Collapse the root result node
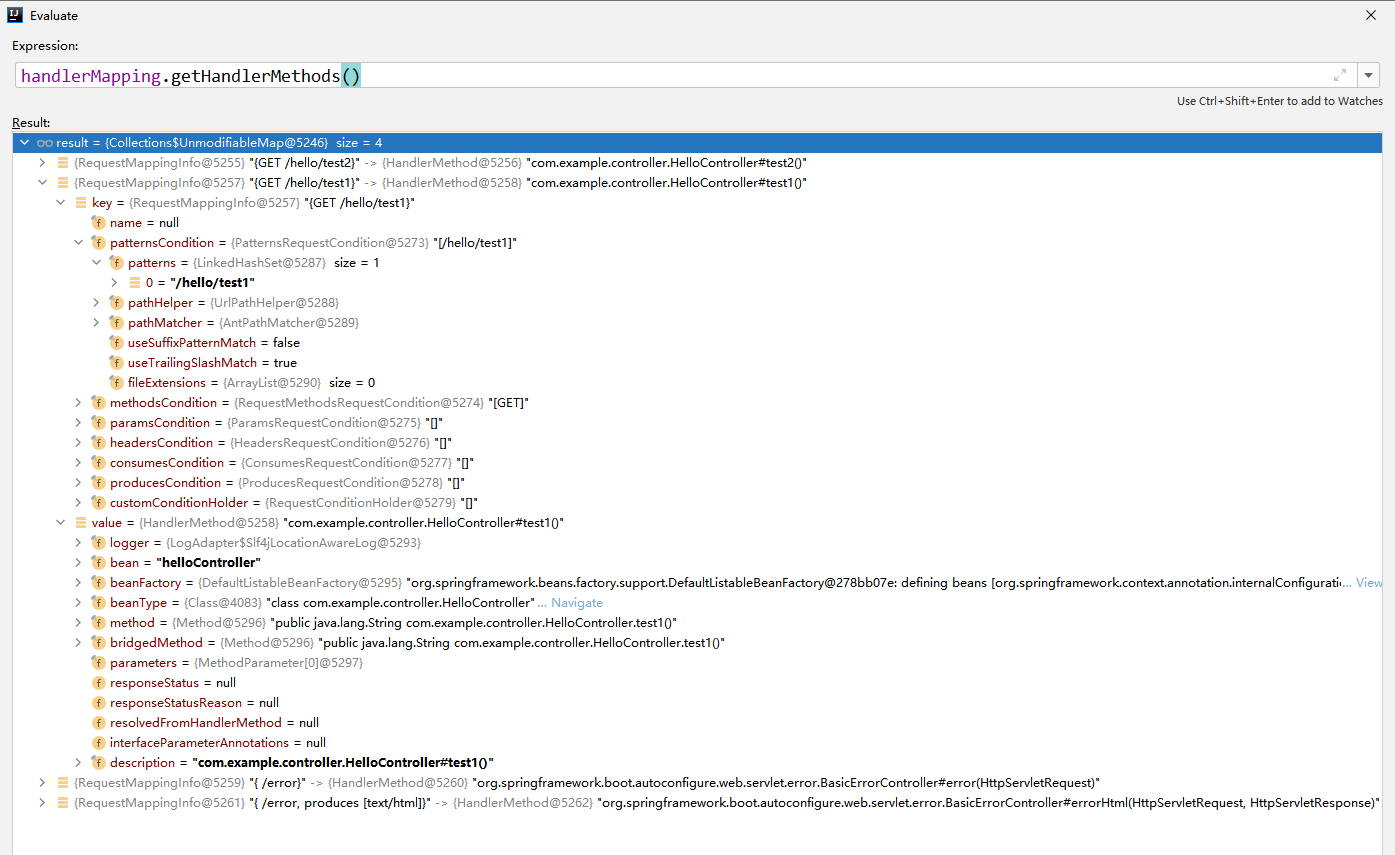This screenshot has width=1395, height=855. [x=25, y=143]
